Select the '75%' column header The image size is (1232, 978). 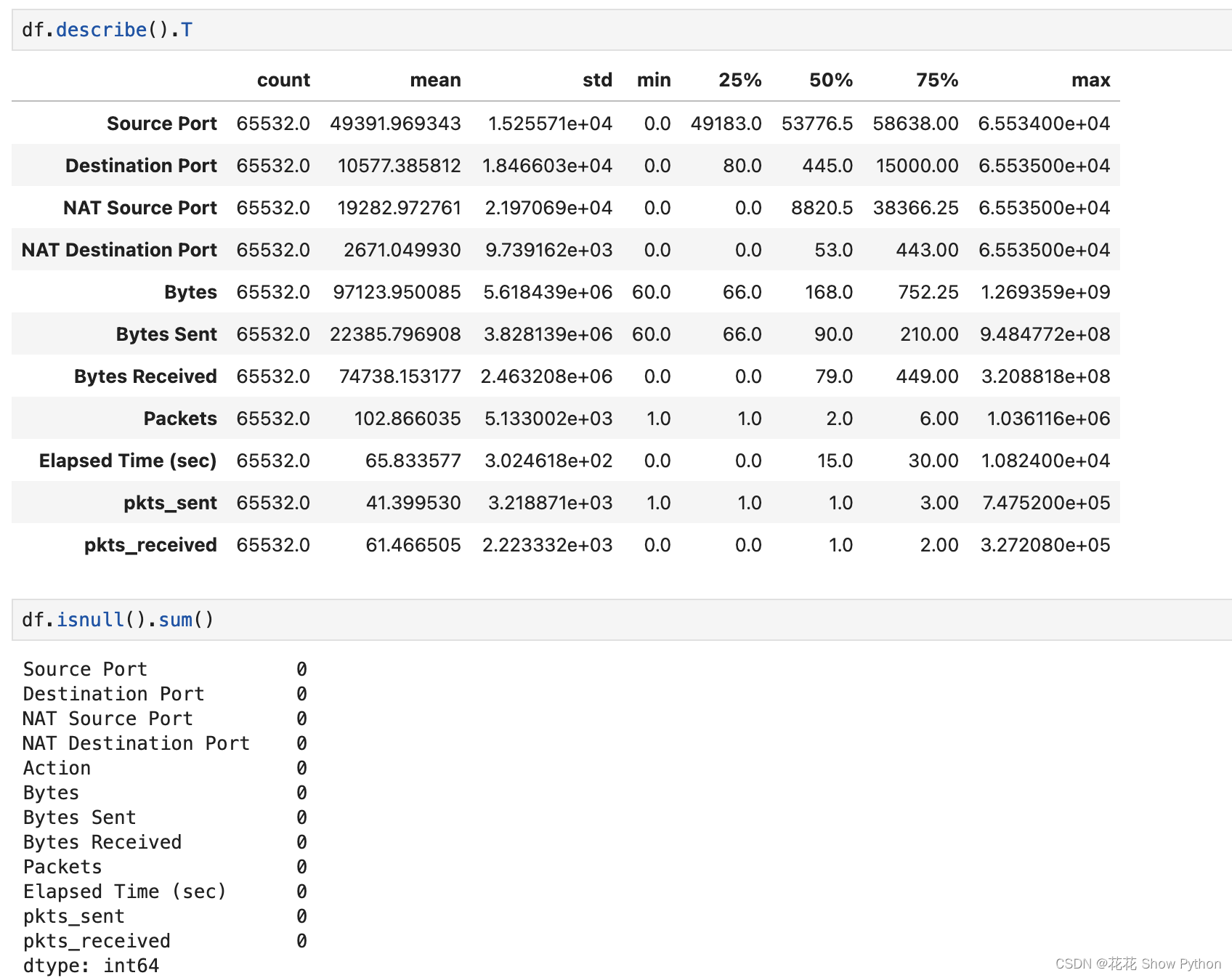(937, 80)
